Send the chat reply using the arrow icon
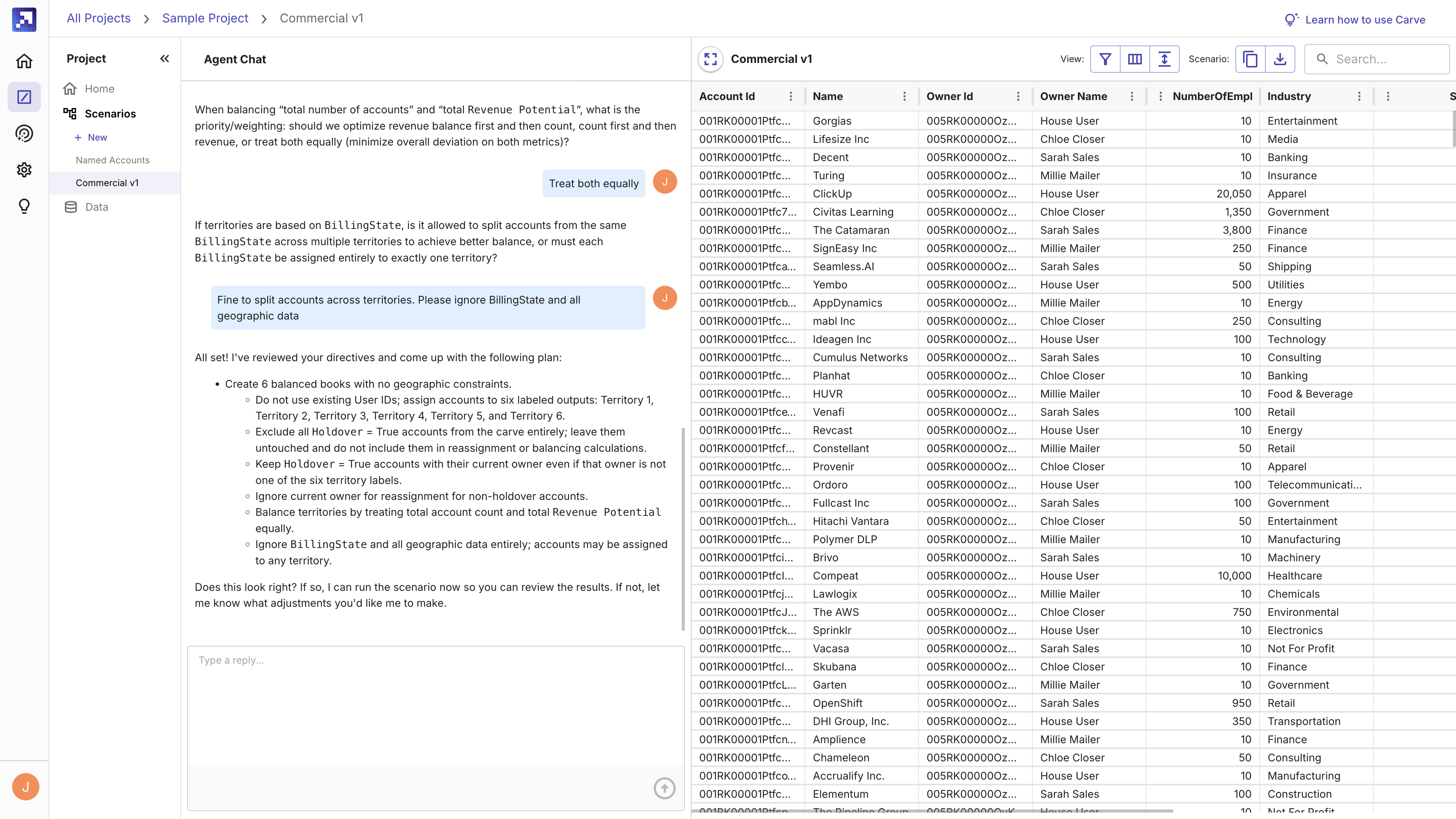This screenshot has width=1456, height=819. point(664,788)
